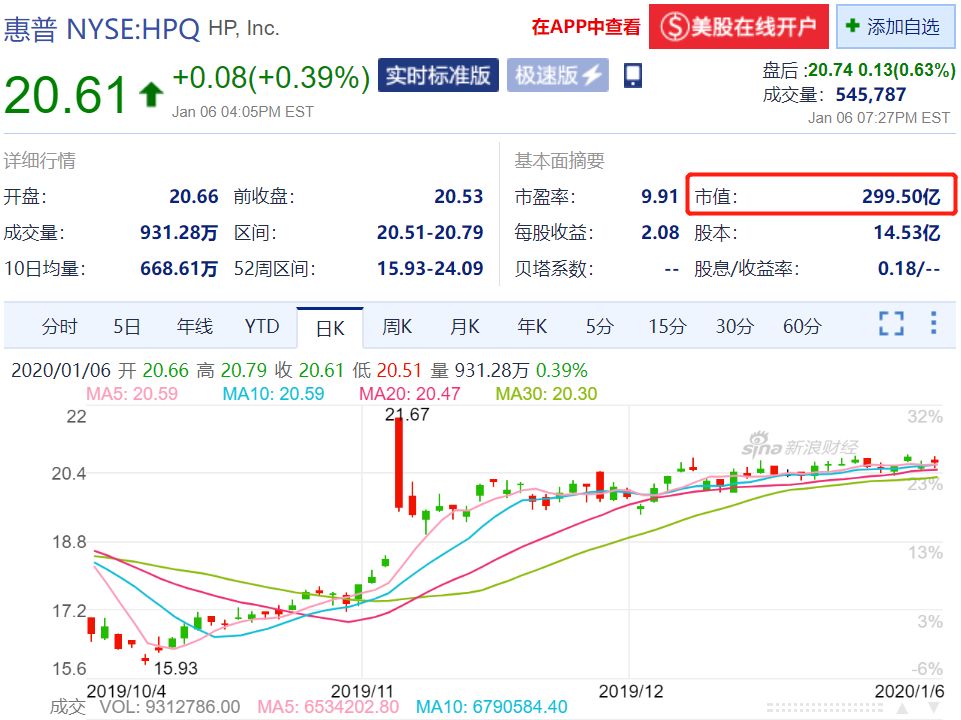The image size is (961, 720).
Task: Click the MA20: 20.47 indicator label
Action: [409, 393]
